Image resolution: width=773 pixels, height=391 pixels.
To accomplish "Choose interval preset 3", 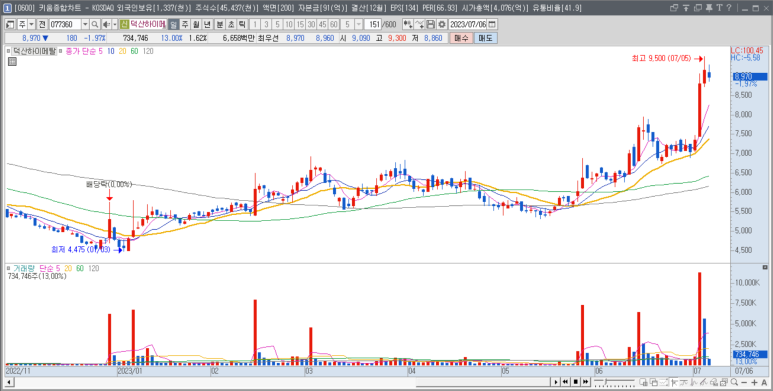I will 266,24.
